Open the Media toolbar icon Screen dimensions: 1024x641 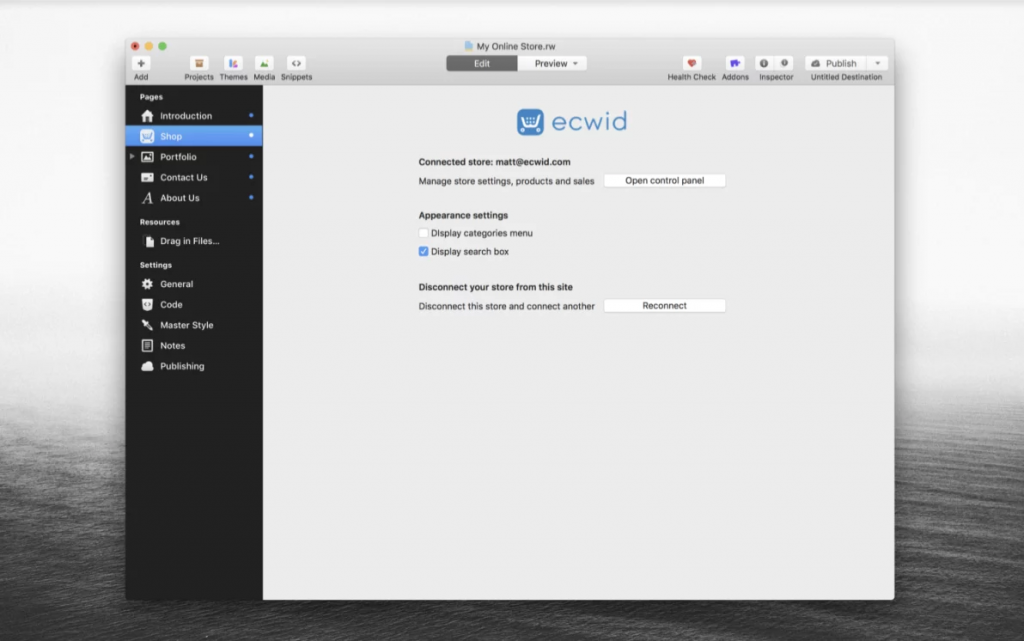tap(264, 63)
